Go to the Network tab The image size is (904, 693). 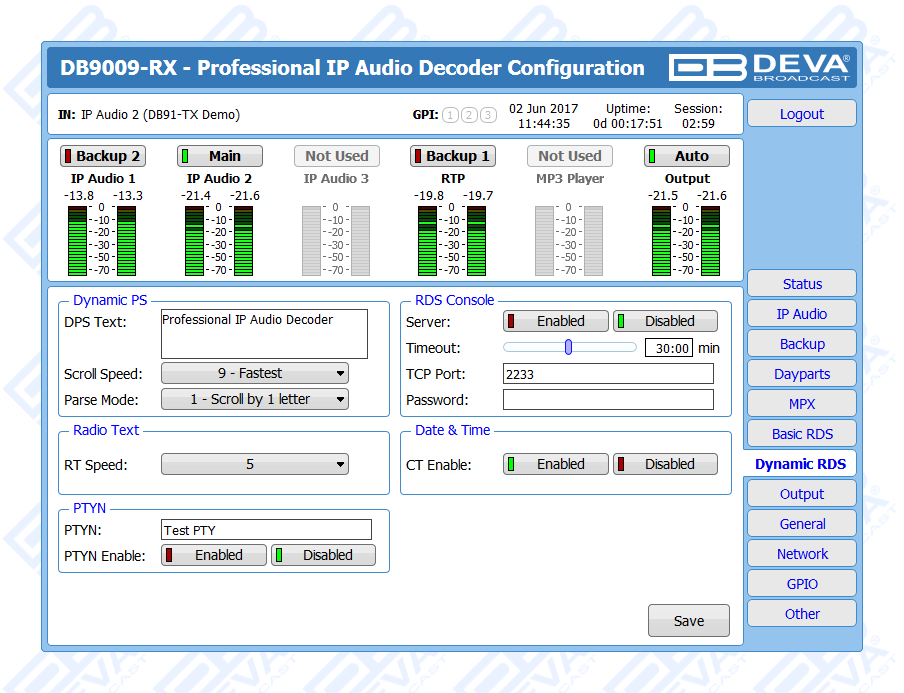point(801,554)
